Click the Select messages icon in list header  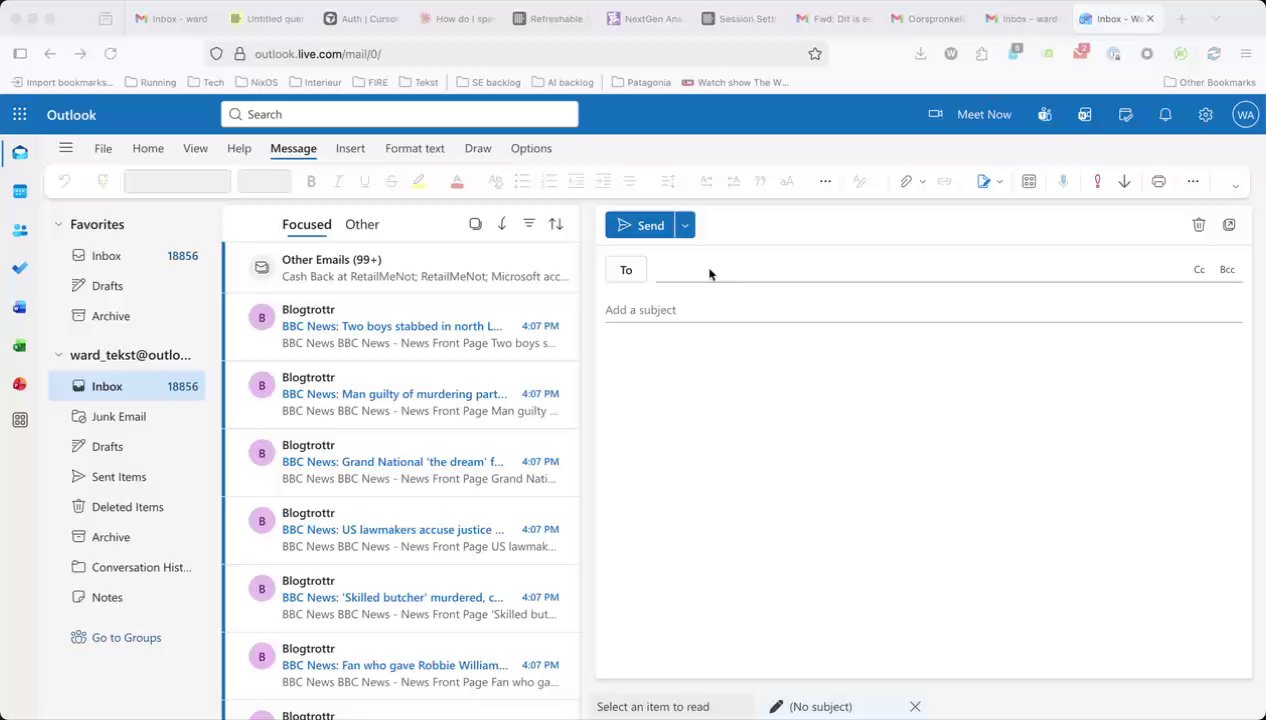[x=475, y=224]
